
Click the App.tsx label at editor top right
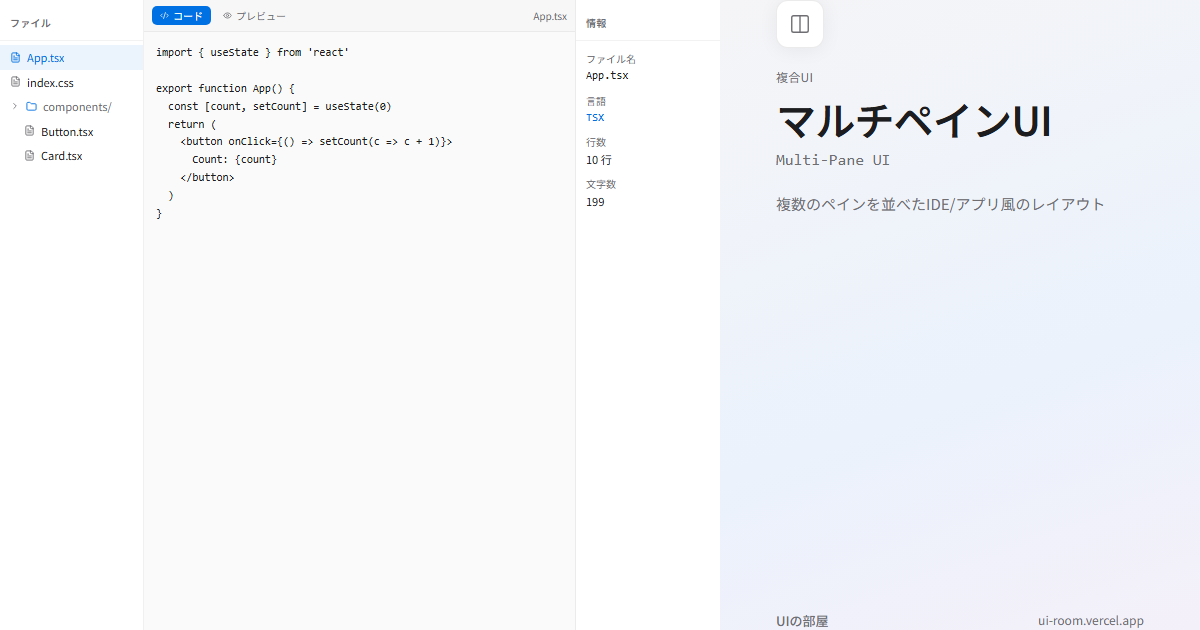pyautogui.click(x=550, y=16)
